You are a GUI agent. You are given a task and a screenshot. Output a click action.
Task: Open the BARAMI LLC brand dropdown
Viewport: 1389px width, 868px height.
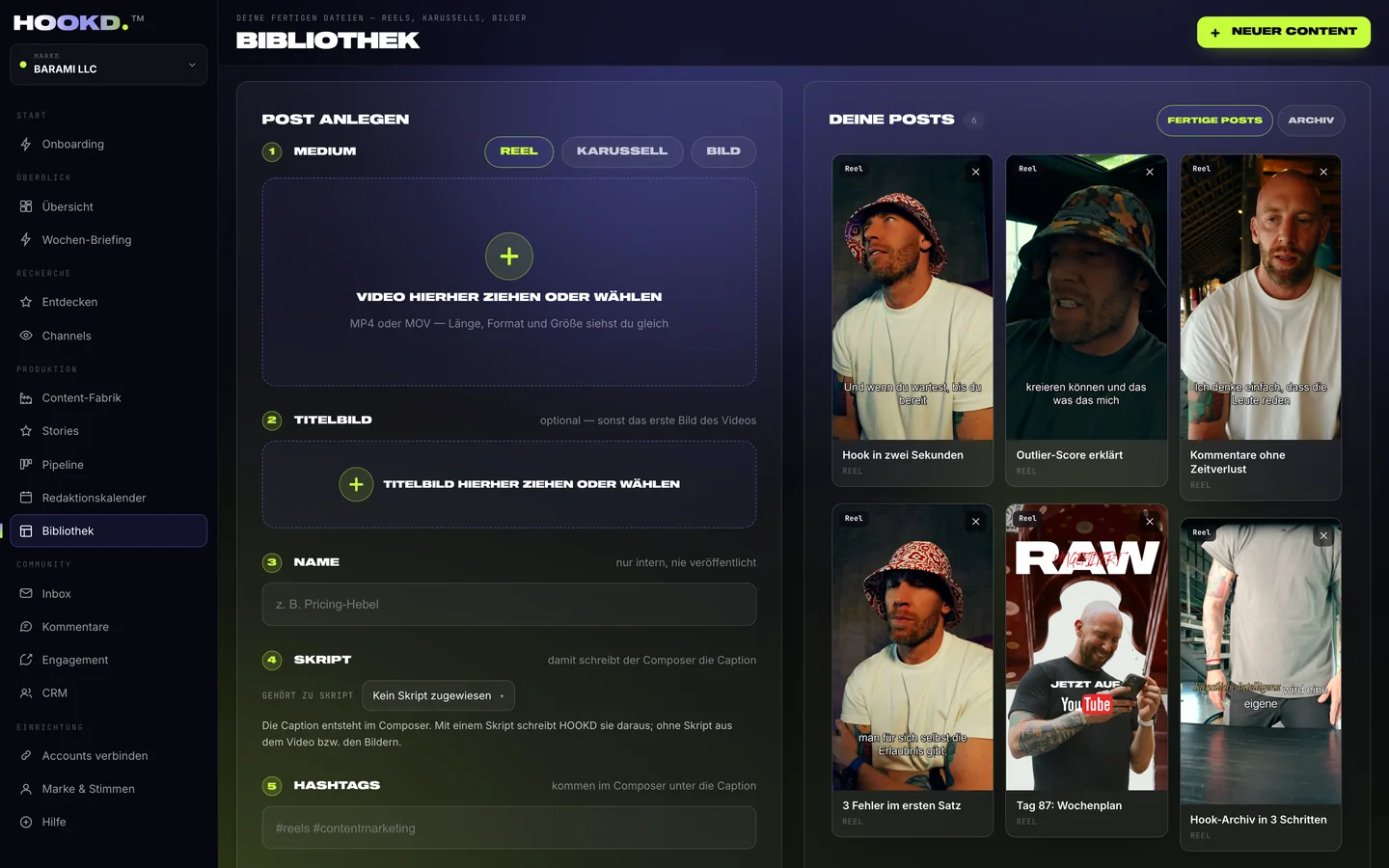click(x=109, y=65)
